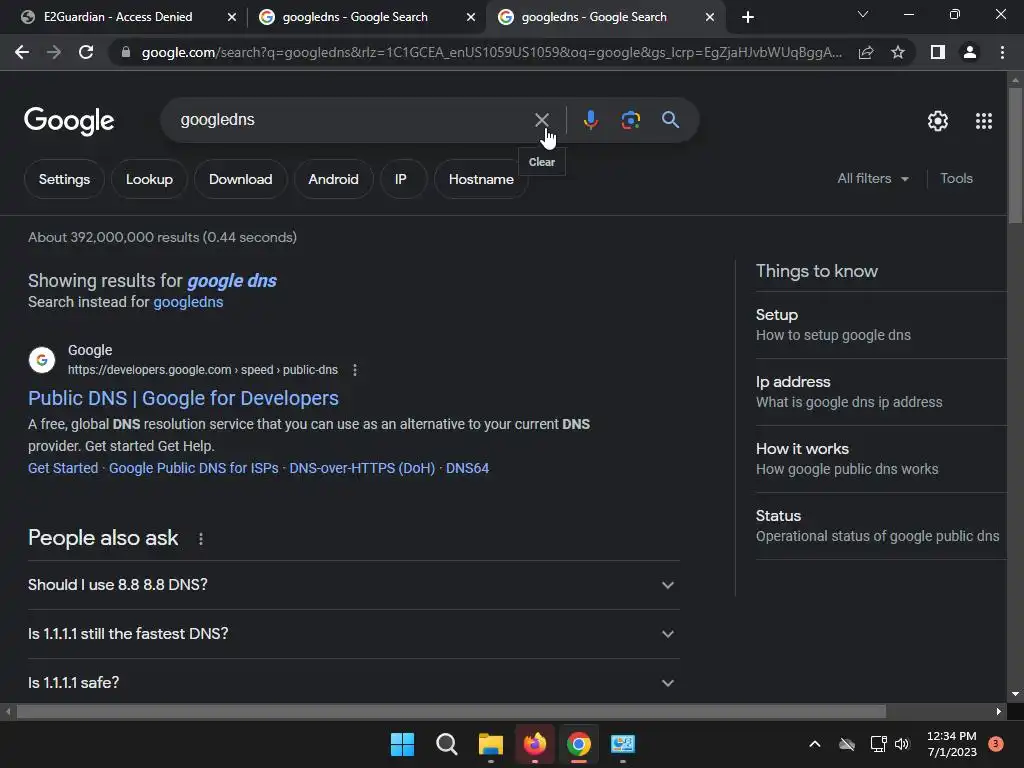Viewport: 1024px width, 768px height.
Task: Expand 'Is 1.1.1.1 still the fastest DNS?'
Action: point(353,634)
